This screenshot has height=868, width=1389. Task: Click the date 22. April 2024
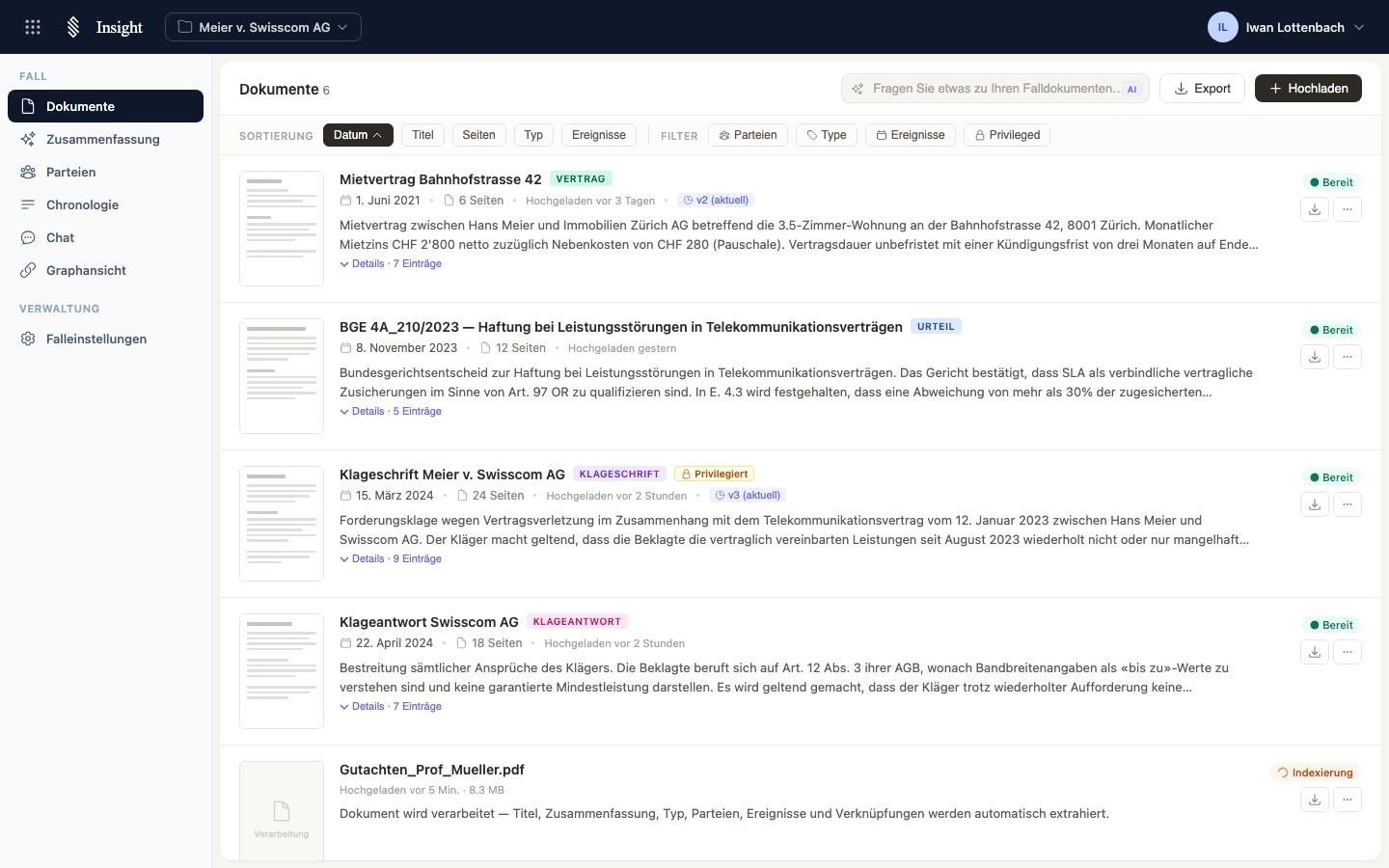coord(395,643)
